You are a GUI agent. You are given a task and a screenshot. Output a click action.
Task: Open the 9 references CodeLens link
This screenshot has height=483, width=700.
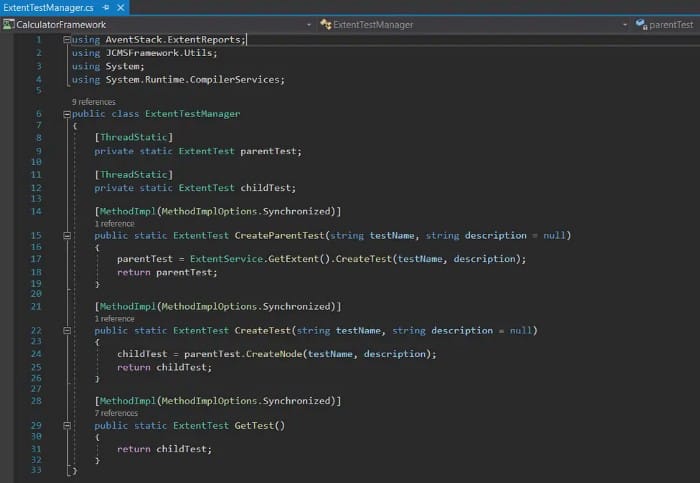94,102
